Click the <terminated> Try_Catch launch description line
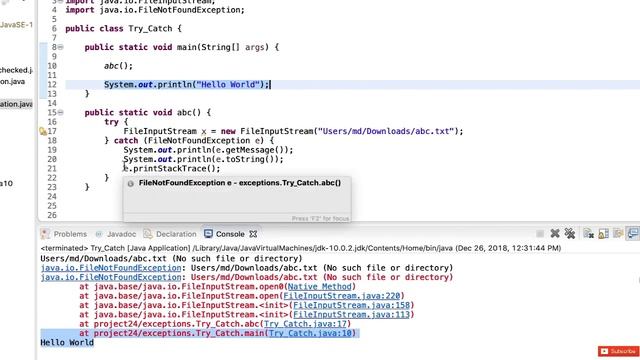The height and width of the screenshot is (360, 640). coord(301,248)
